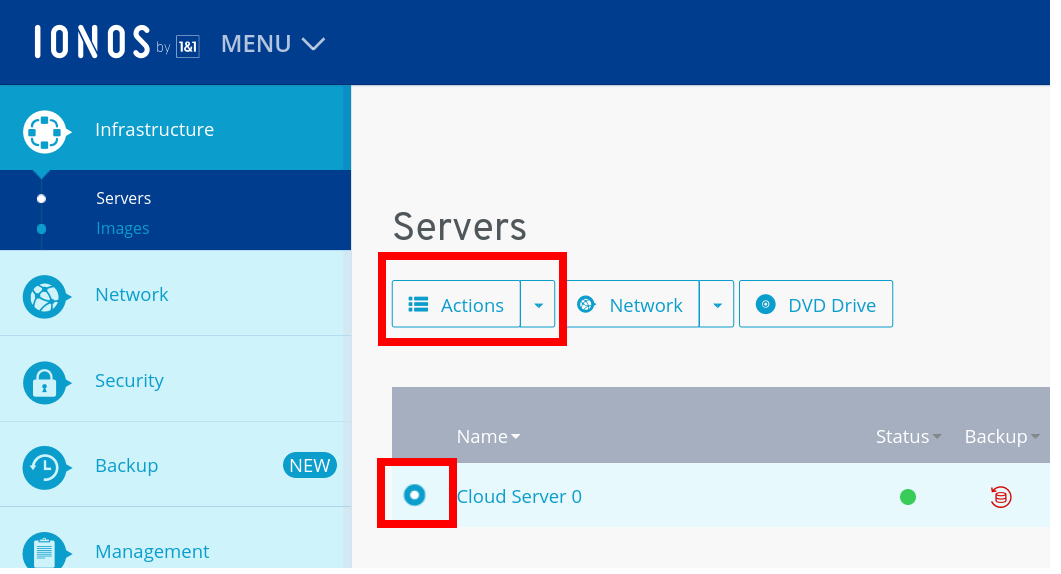This screenshot has height=574, width=1061.
Task: Open the Management sidebar section
Action: coord(152,552)
